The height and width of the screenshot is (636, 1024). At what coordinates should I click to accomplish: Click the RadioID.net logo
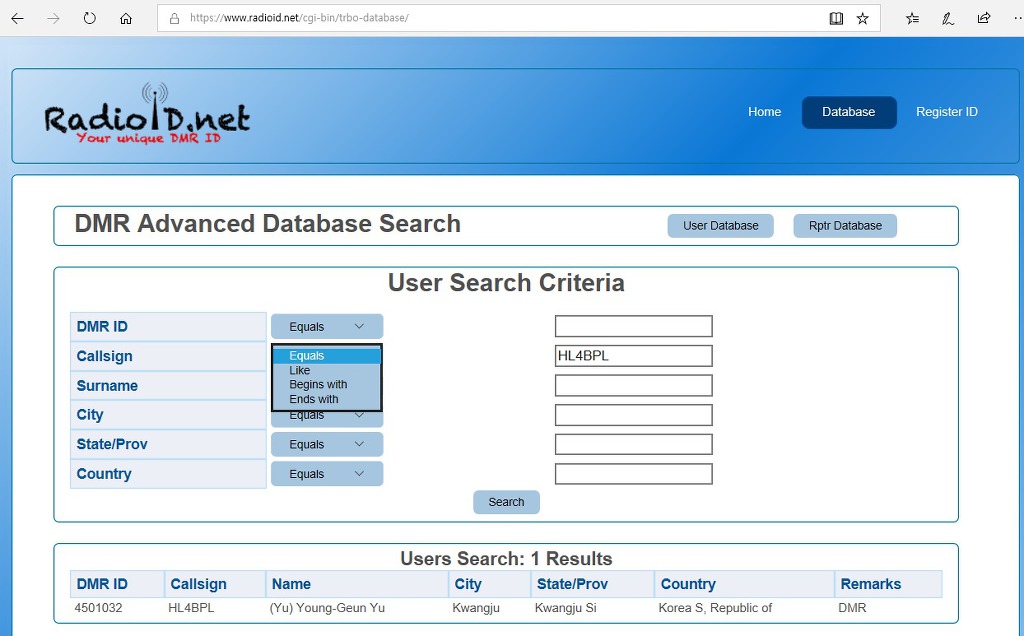(146, 115)
